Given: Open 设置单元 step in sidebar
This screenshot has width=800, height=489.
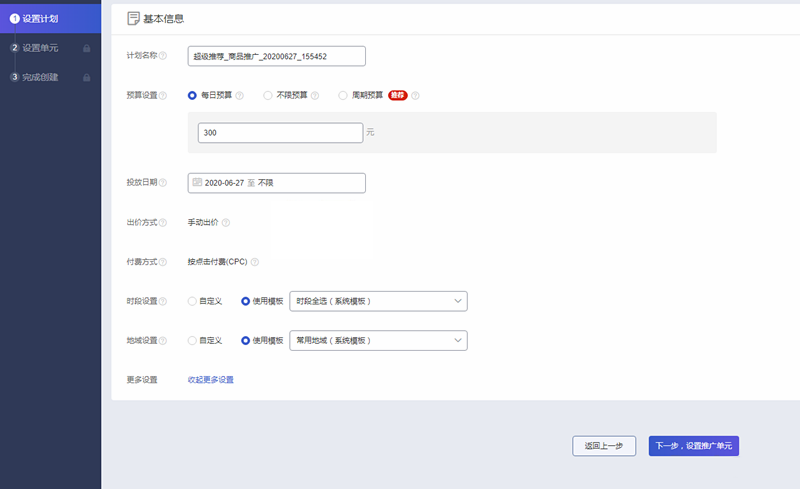Looking at the screenshot, I should (51, 48).
